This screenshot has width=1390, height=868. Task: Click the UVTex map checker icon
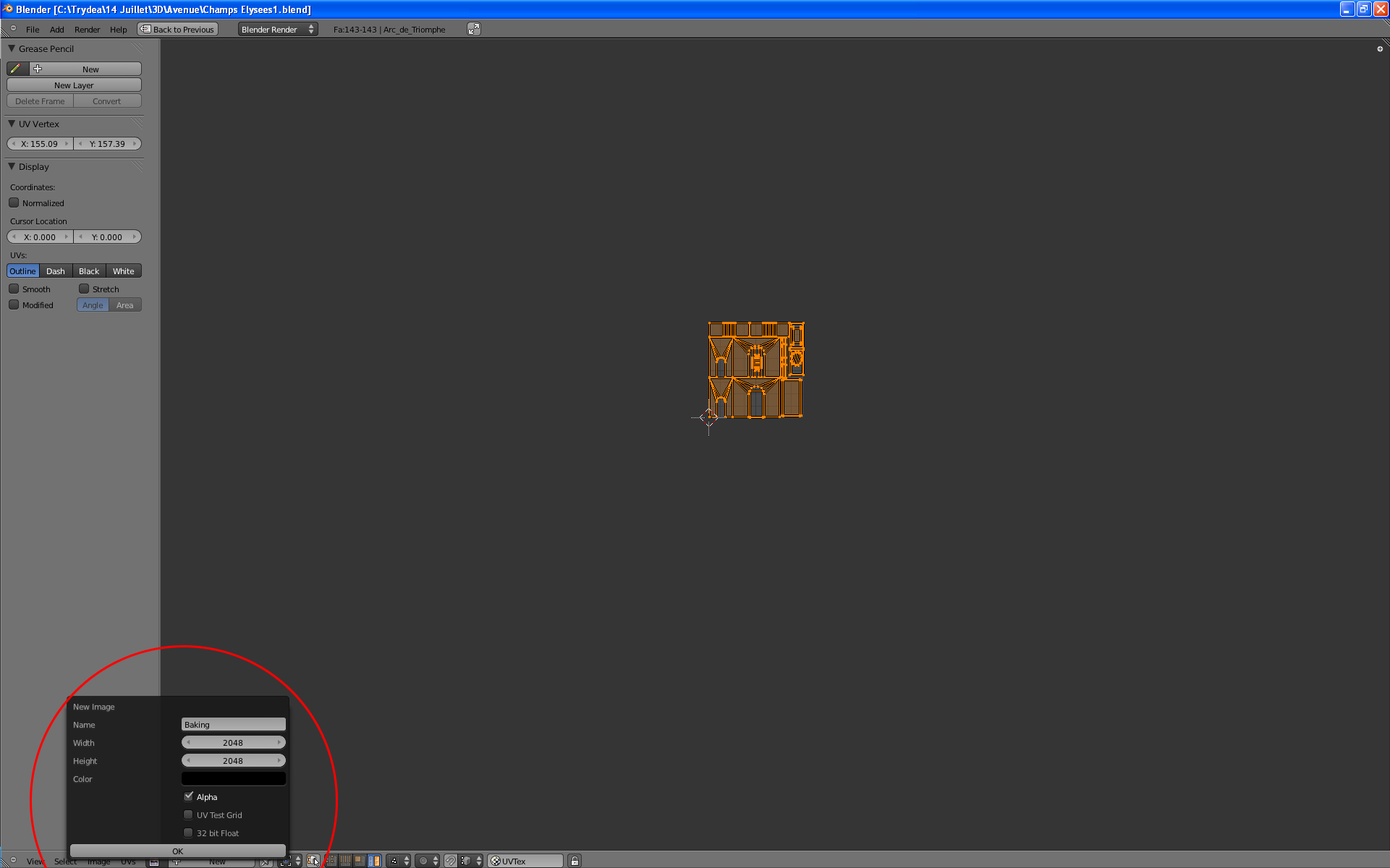tap(496, 861)
